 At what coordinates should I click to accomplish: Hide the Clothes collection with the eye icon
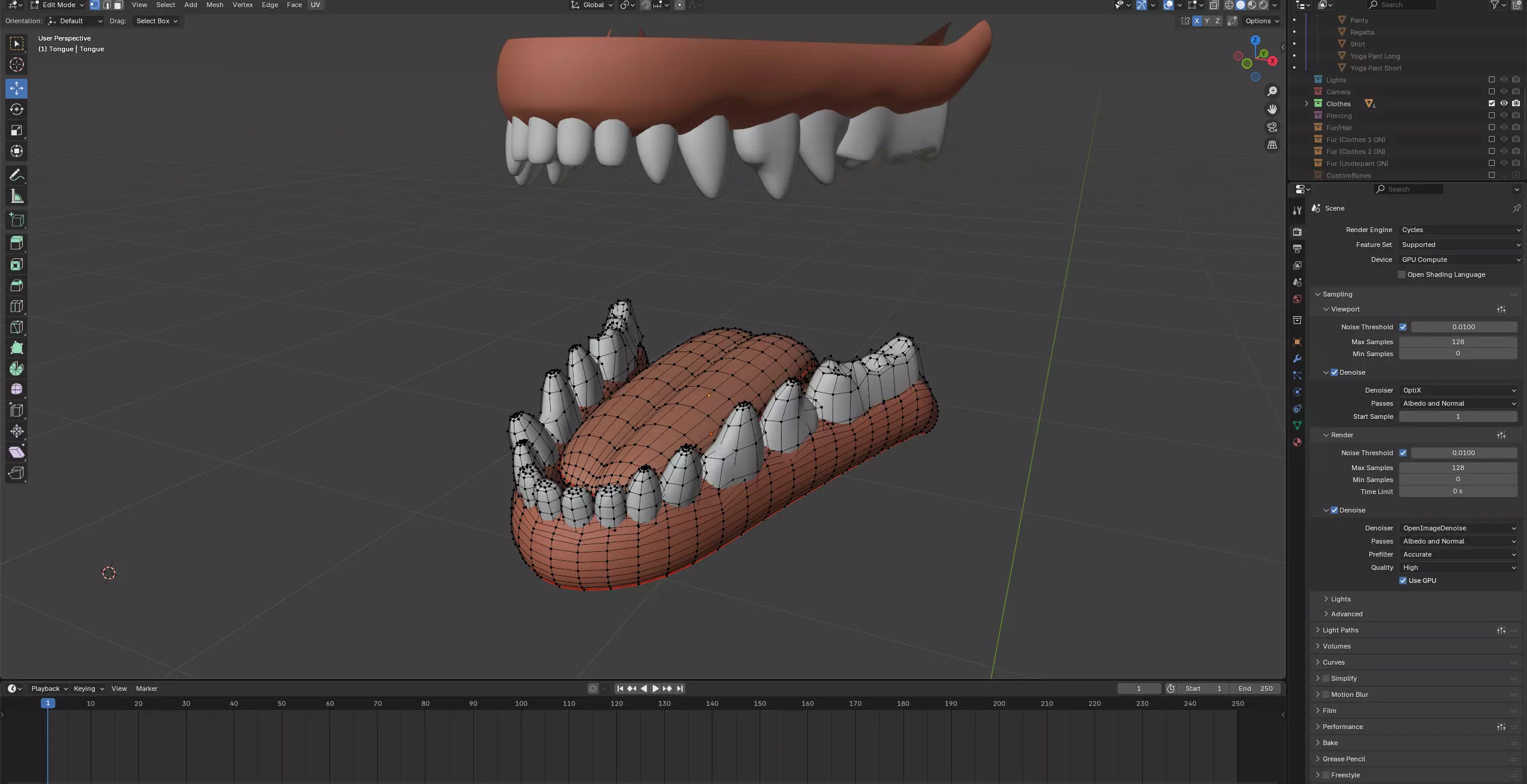tap(1504, 104)
